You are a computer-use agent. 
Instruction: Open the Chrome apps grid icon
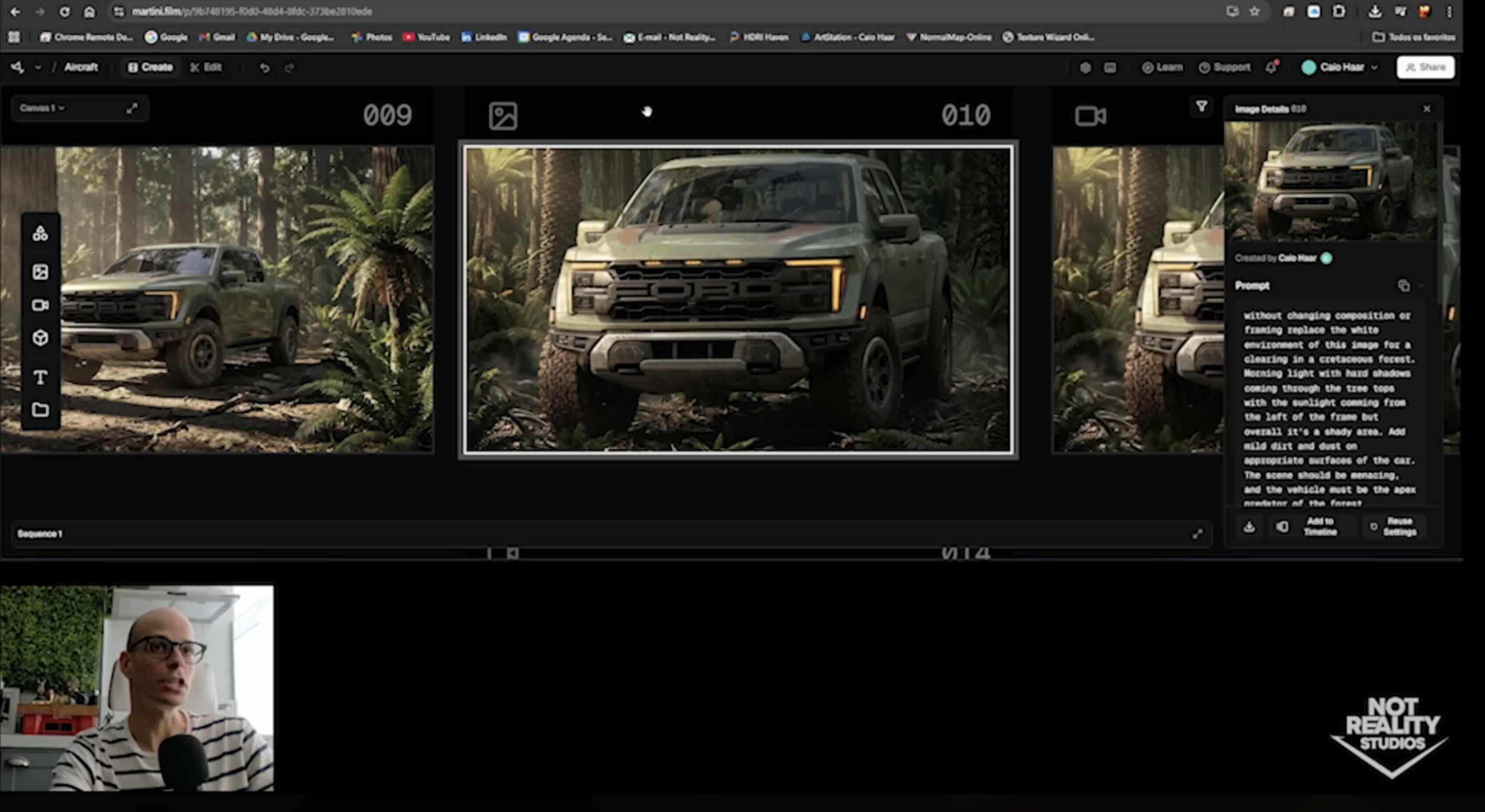14,37
